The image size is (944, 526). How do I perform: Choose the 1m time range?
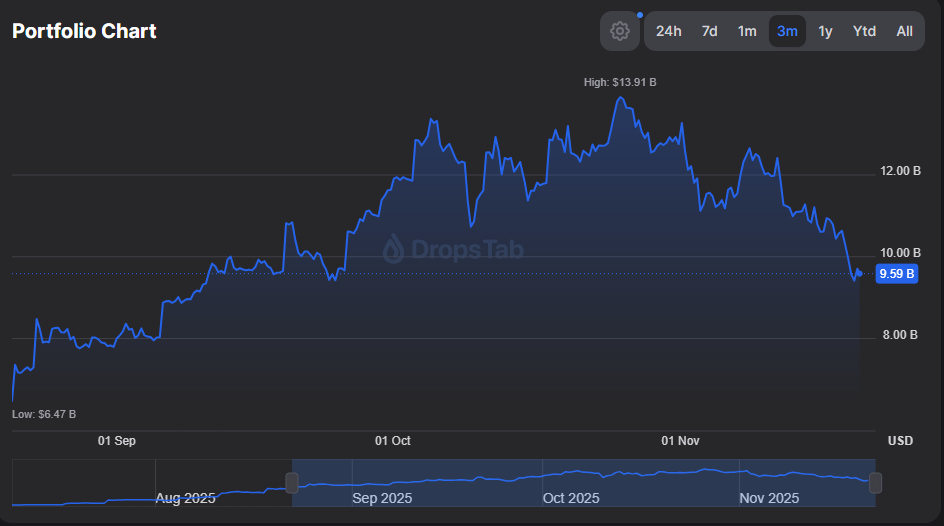747,31
